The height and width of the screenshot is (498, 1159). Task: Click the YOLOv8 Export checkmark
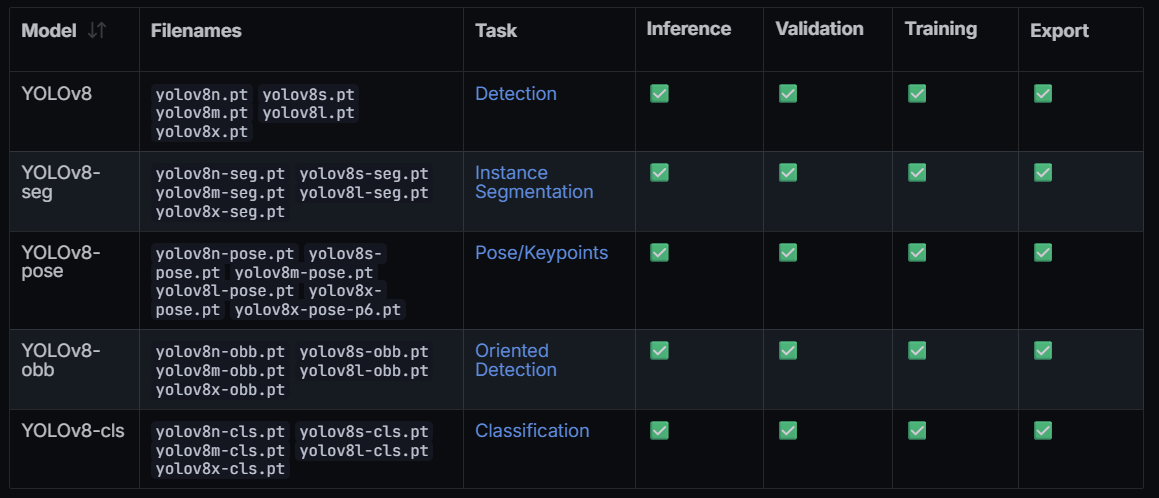click(x=1043, y=94)
